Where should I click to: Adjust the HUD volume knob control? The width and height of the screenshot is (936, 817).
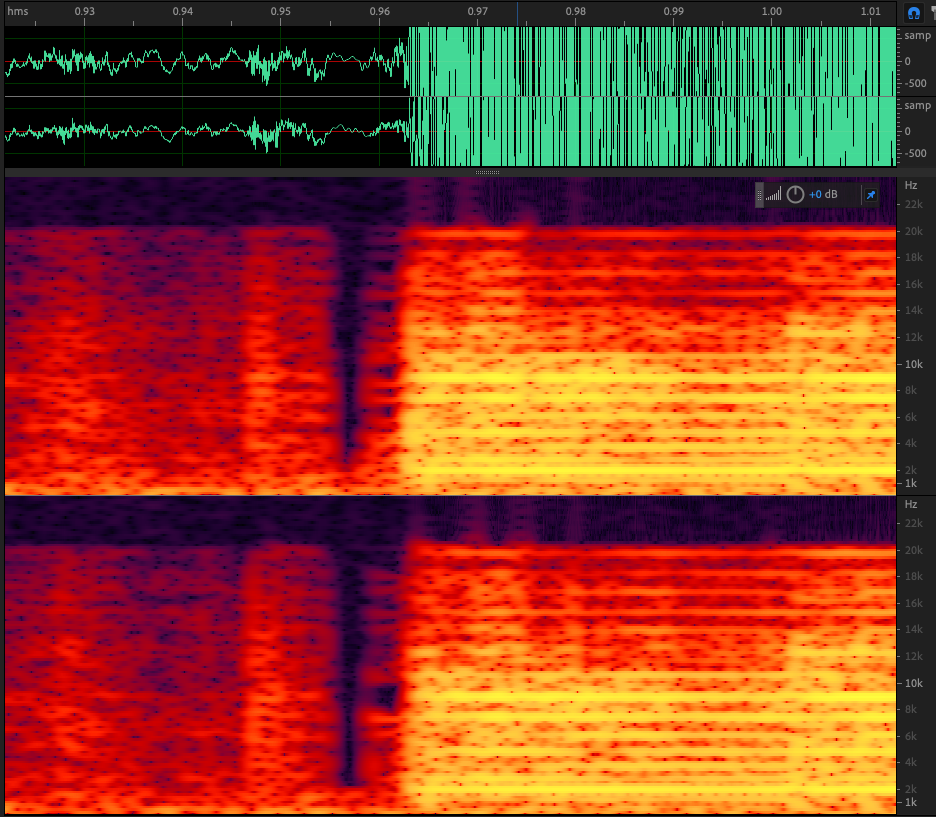[795, 194]
